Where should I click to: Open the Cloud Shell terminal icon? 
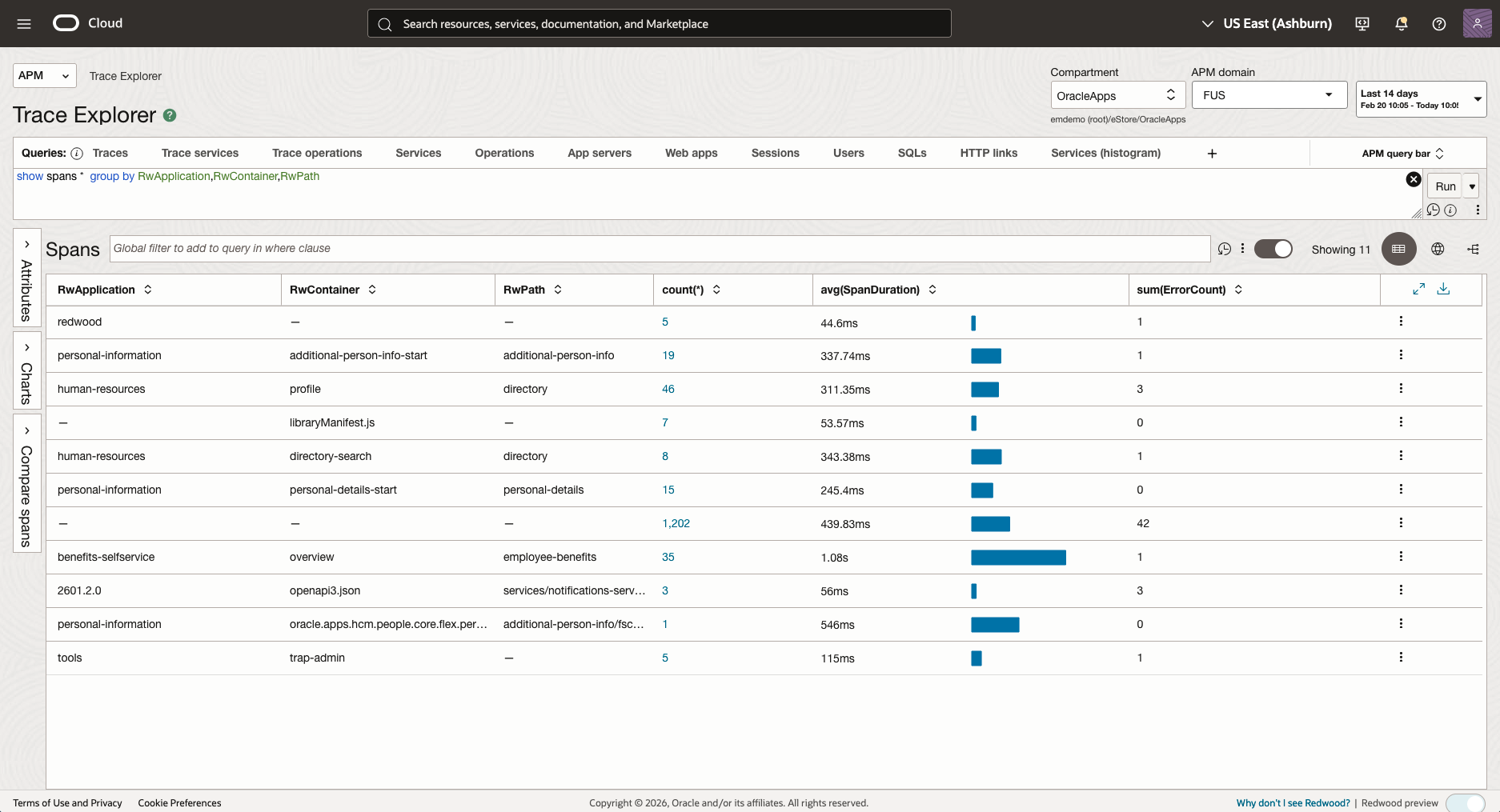[x=1362, y=24]
